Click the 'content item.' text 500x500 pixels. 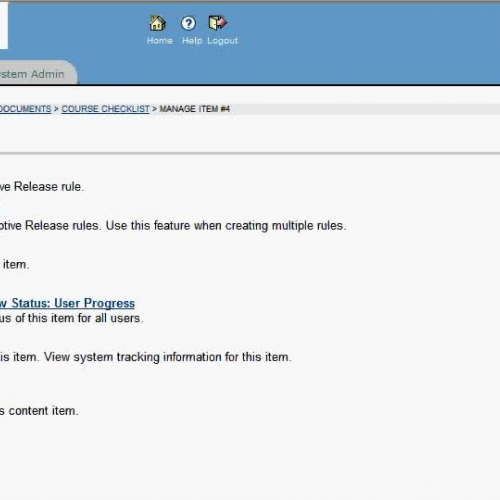click(43, 411)
